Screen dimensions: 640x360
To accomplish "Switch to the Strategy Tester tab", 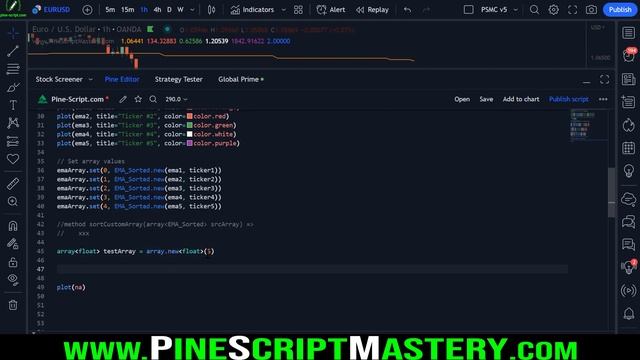I will pos(178,79).
